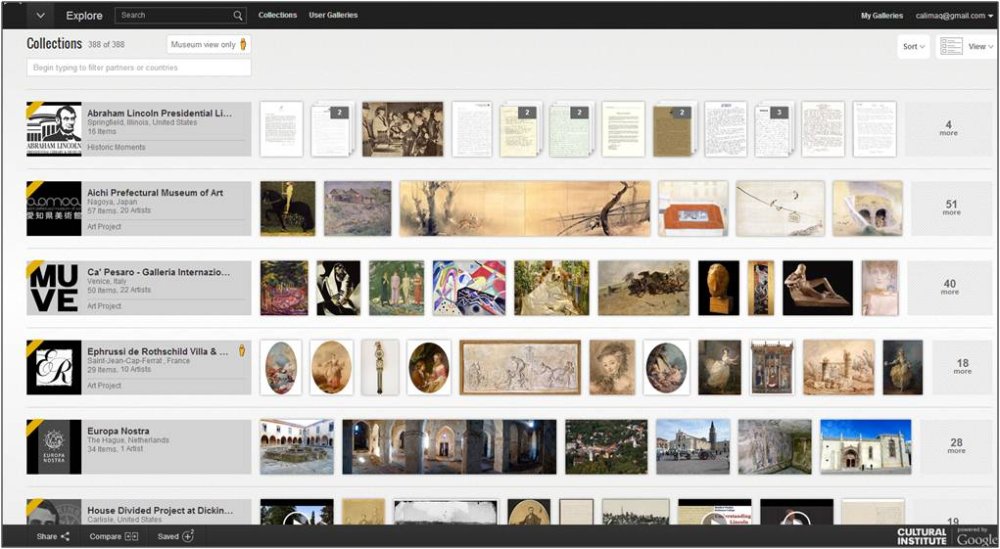This screenshot has height=549, width=1000.
Task: Open the reclining figure sculpture thumbnail
Action: click(818, 288)
